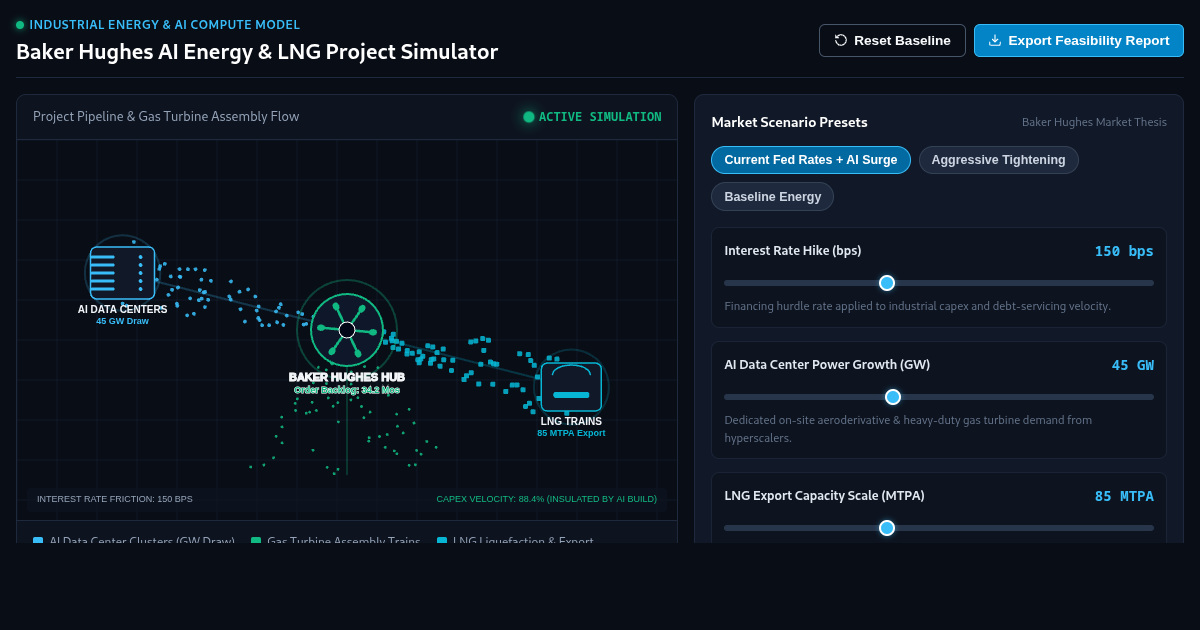Click the LNG Liquefaction & Export legend swatch

442,542
